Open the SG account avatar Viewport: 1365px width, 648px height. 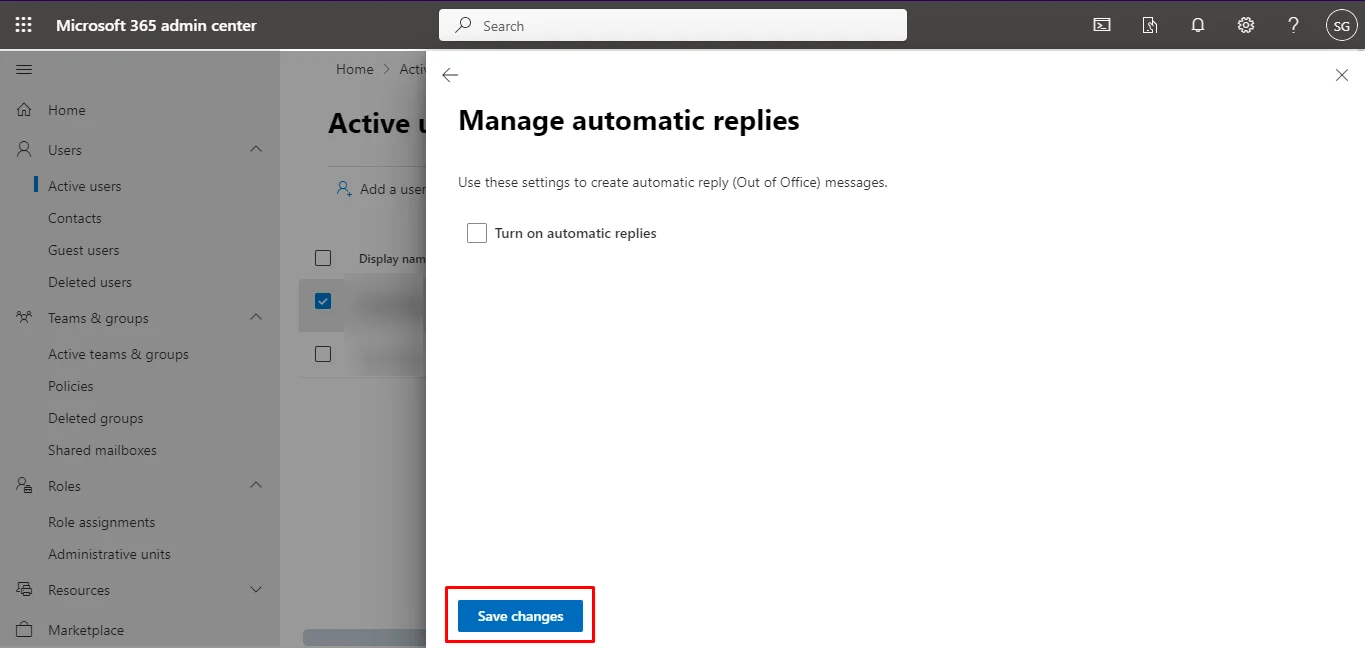[1341, 25]
